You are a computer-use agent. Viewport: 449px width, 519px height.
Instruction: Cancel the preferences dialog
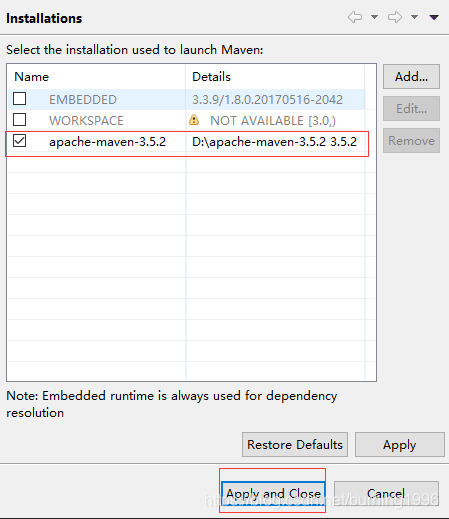(x=386, y=493)
